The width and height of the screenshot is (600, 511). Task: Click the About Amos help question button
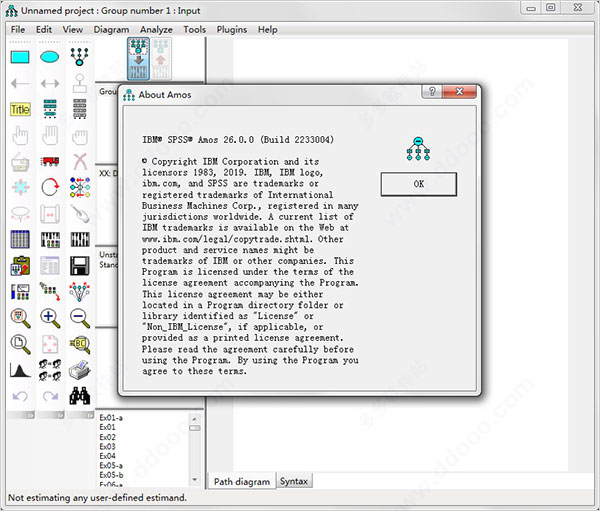coord(432,91)
